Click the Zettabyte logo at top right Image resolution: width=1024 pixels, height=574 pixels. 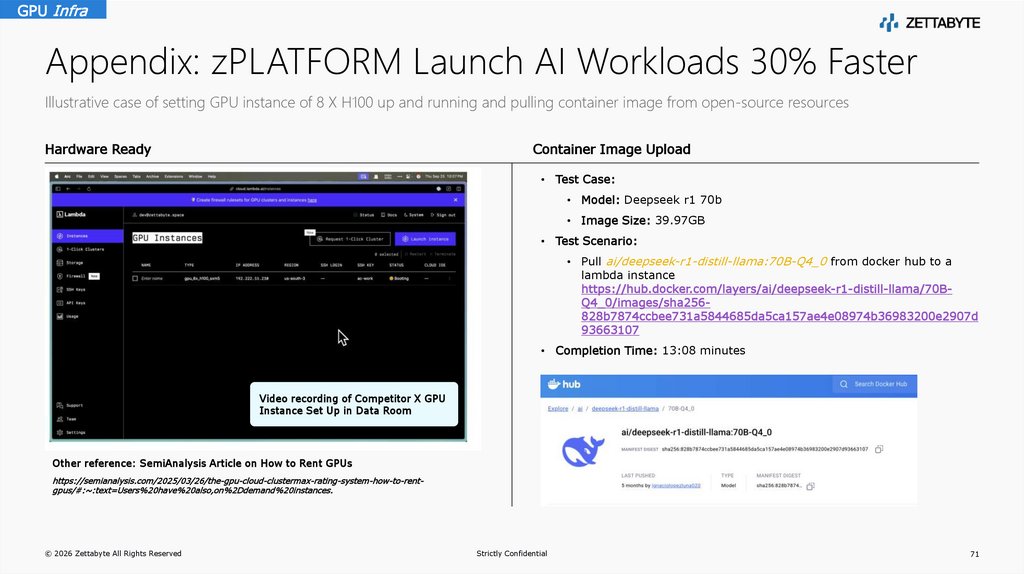929,23
